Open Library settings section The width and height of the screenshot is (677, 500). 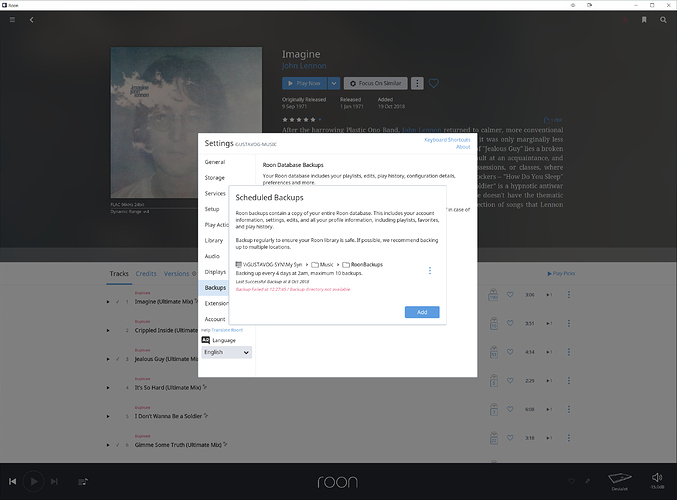(214, 241)
